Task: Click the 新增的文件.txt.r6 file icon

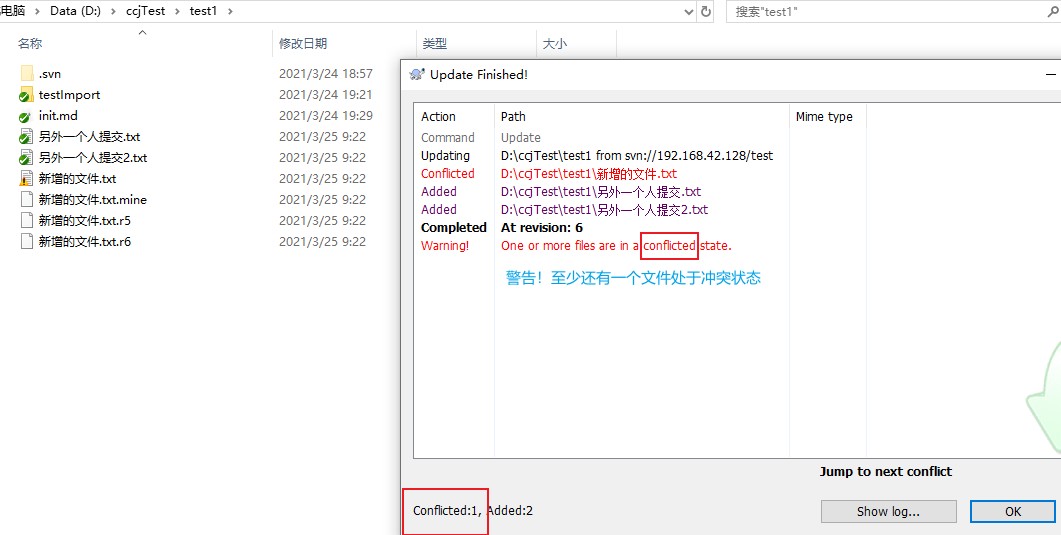Action: pyautogui.click(x=26, y=242)
